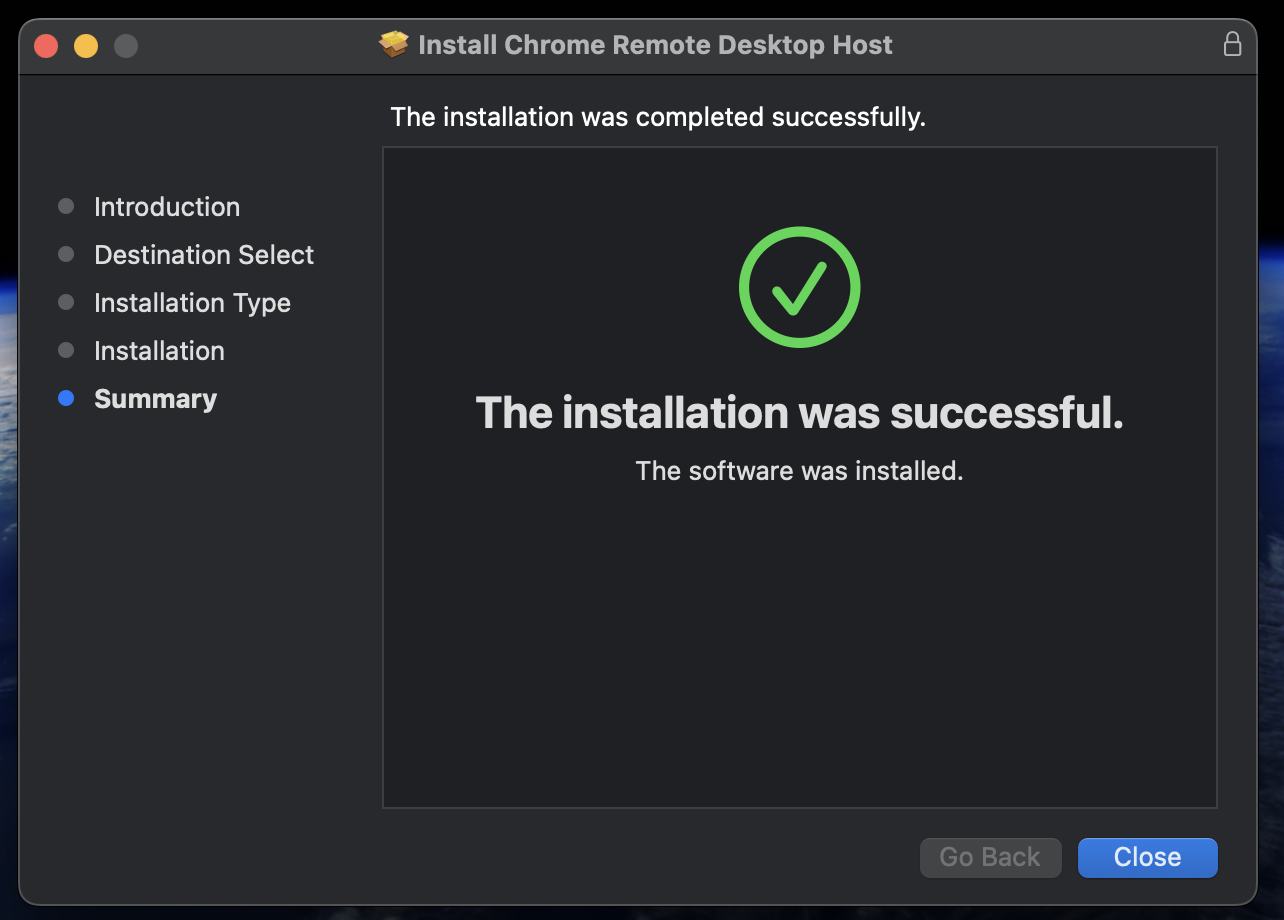Click the package icon in title bar
Screen dimensions: 1284x920
pyautogui.click(x=395, y=45)
